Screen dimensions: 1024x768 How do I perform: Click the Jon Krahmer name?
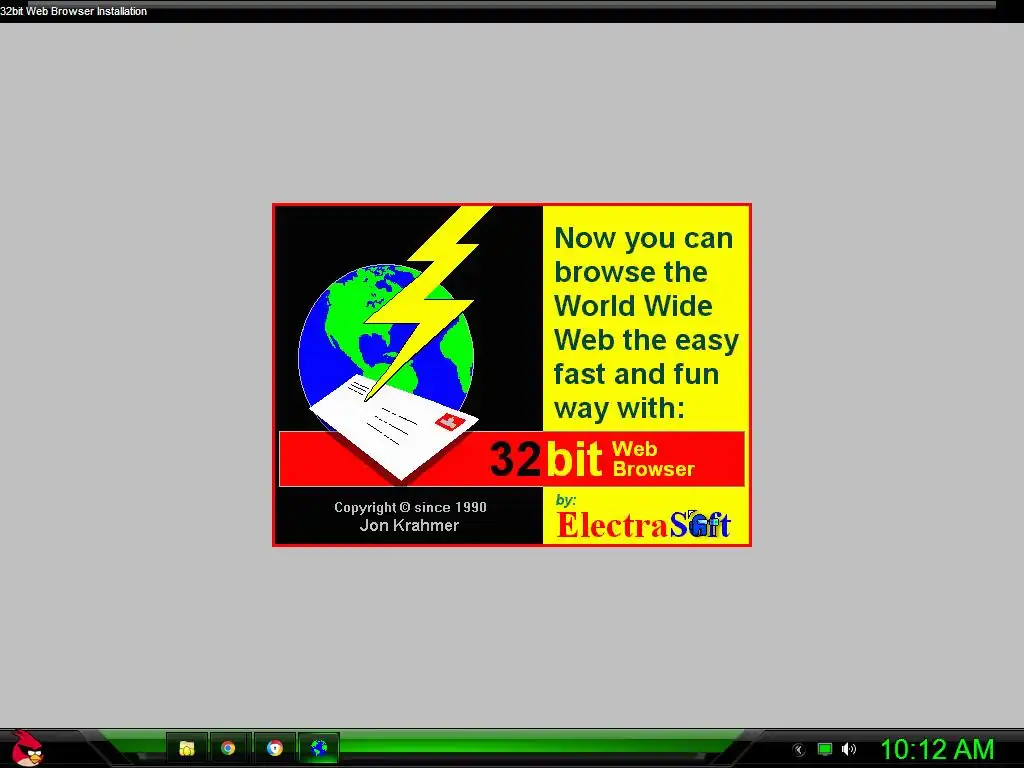tap(409, 525)
